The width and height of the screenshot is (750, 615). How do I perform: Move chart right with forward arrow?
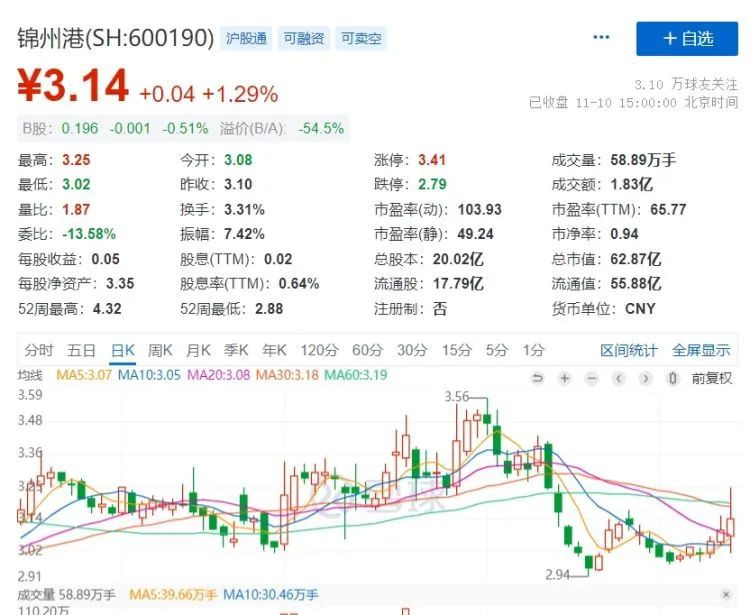point(646,379)
